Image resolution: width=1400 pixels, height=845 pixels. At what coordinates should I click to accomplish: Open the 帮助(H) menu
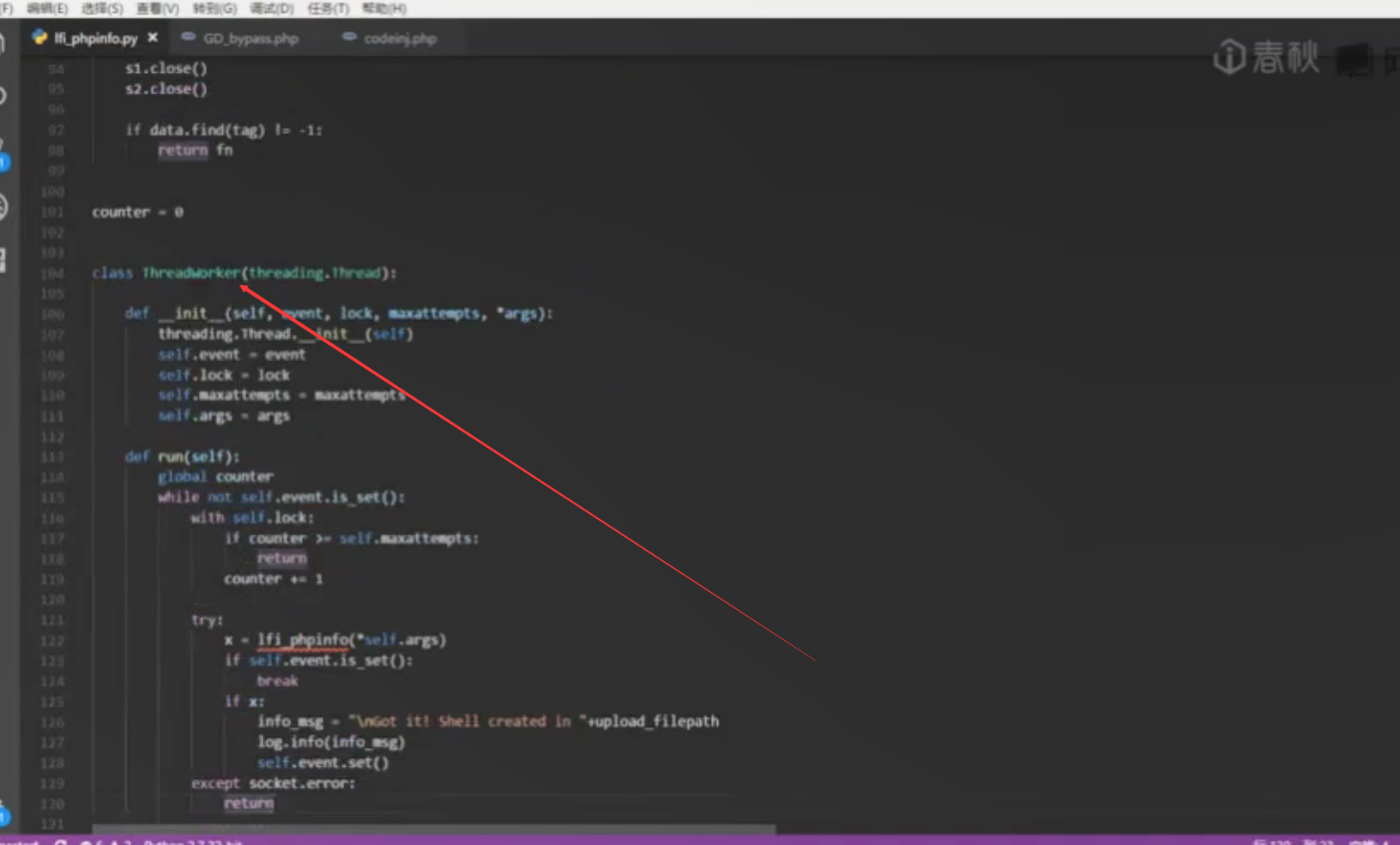383,9
